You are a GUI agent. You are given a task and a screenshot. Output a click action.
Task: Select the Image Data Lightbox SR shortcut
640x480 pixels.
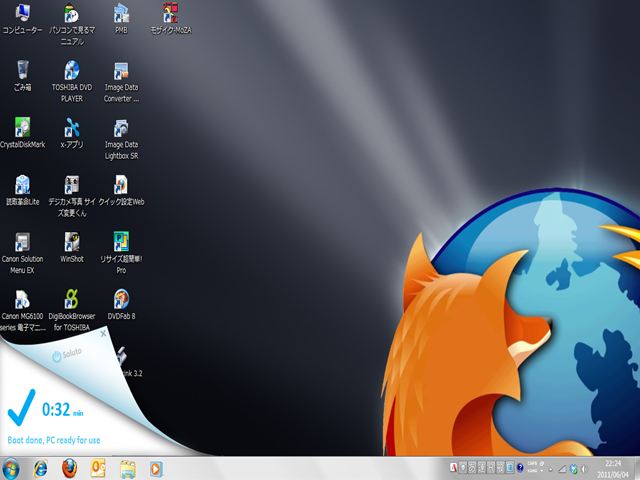tap(121, 139)
